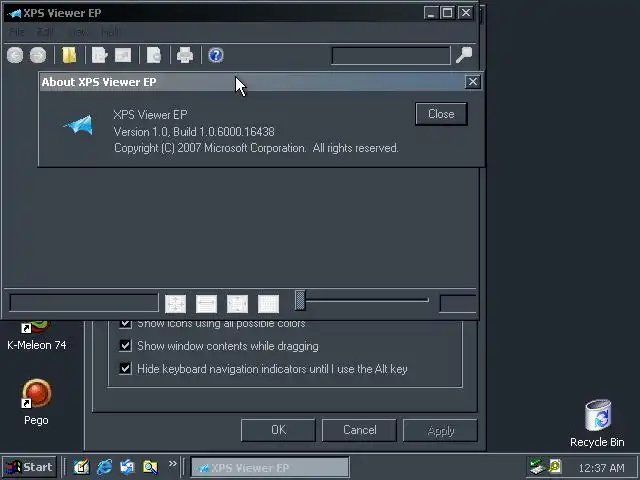640x480 pixels.
Task: Click the document-with-pencil toolbar icon
Action: 100,55
